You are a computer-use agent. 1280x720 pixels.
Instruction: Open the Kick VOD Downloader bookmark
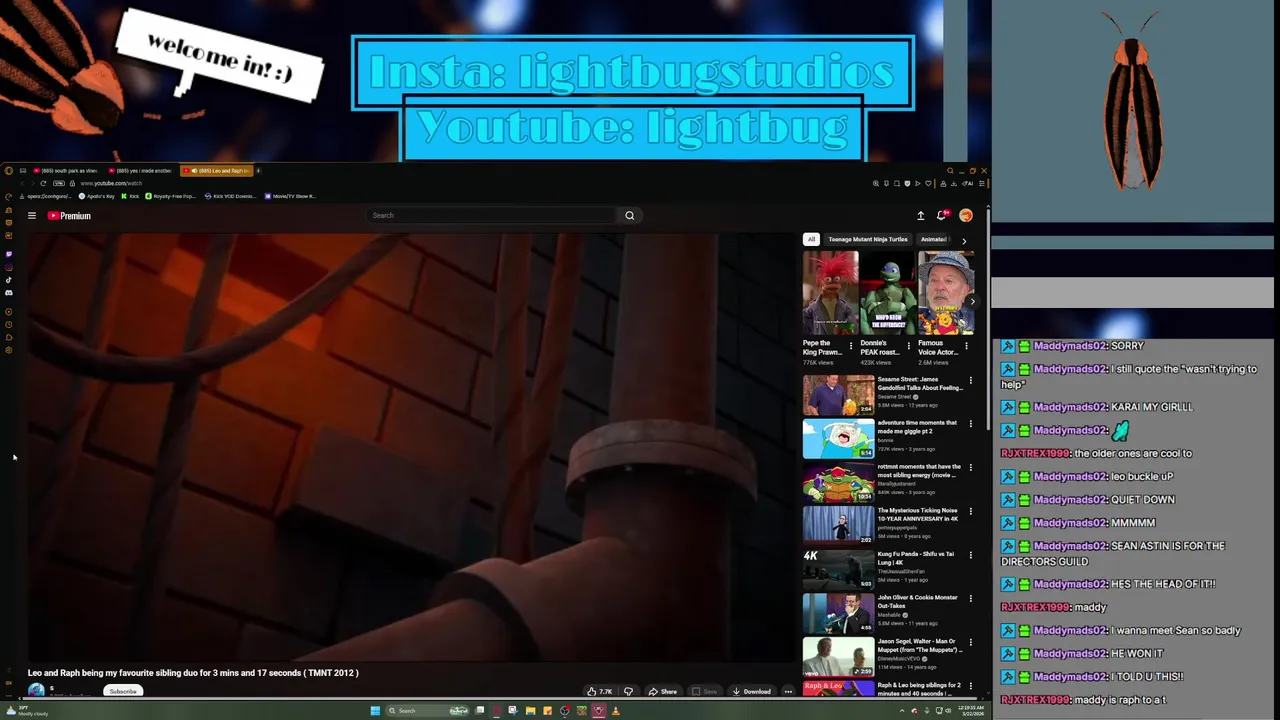tap(230, 196)
